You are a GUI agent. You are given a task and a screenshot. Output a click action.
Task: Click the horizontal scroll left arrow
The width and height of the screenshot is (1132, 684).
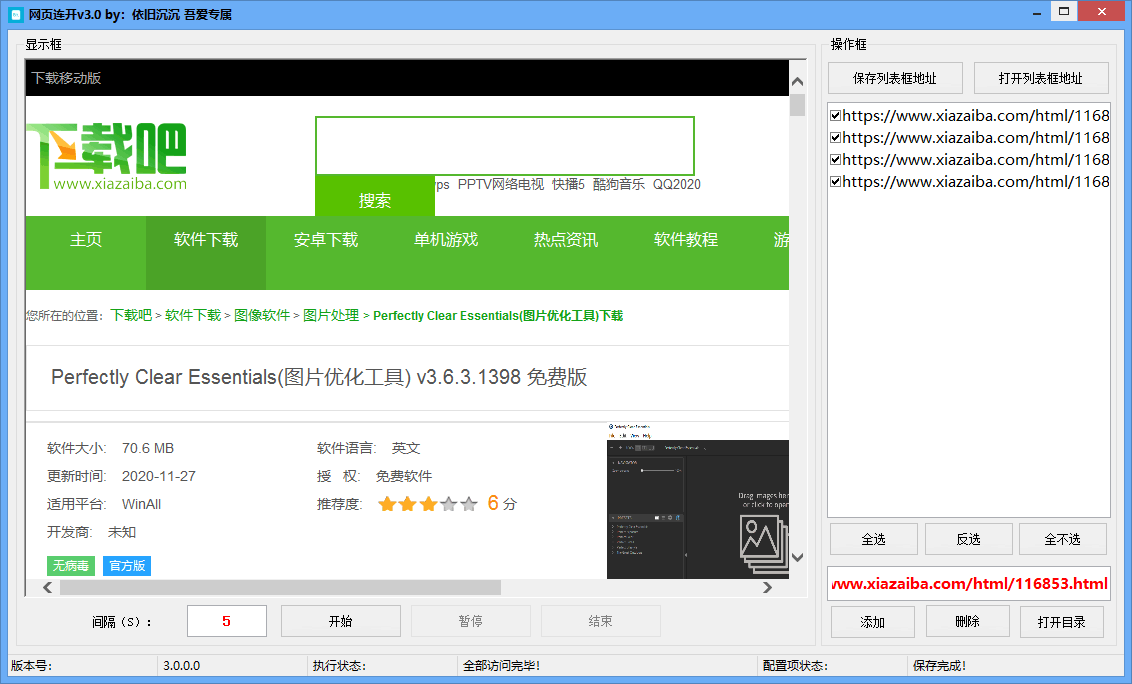48,587
